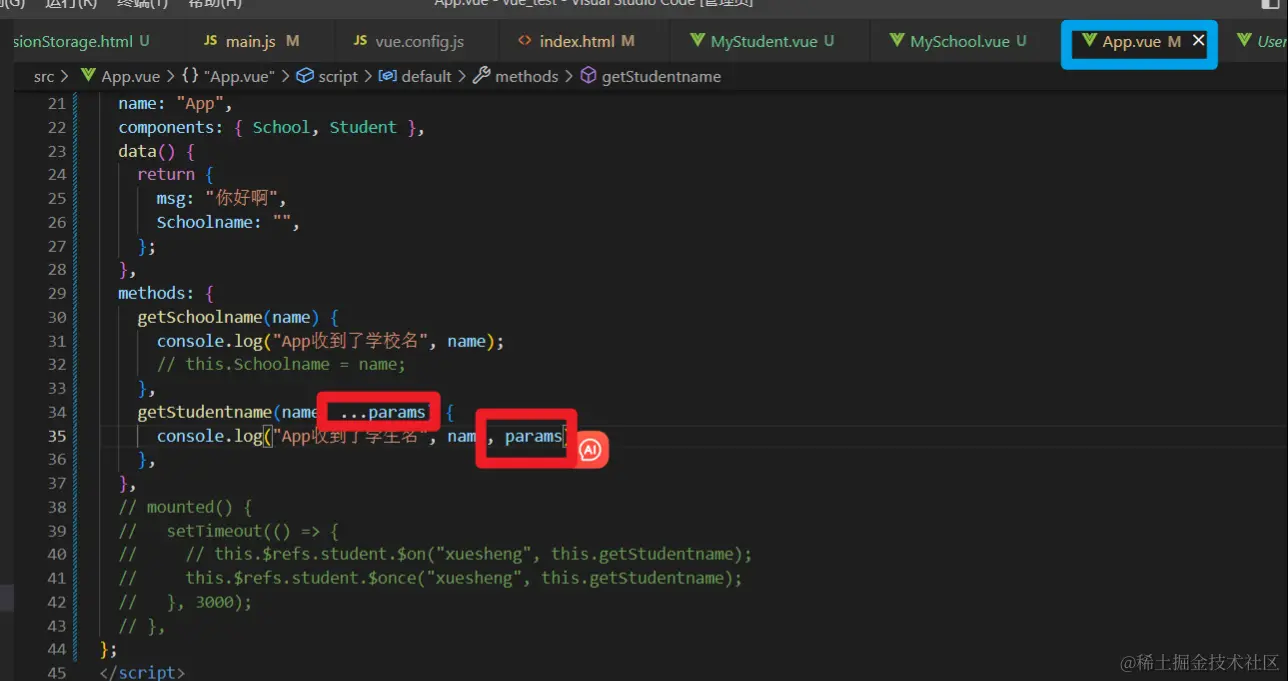Click console.log("App收到了学校名", name) statement
Viewport: 1288px width, 681px height.
click(330, 341)
